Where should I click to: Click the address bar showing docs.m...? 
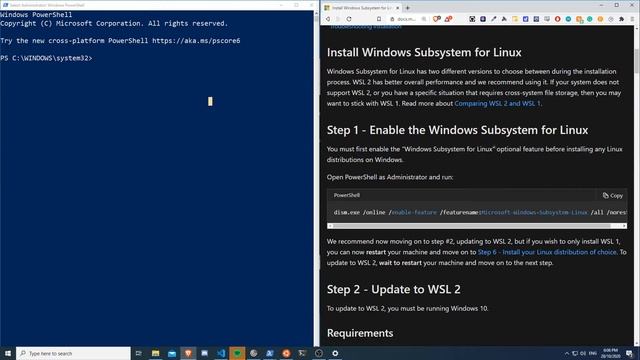pyautogui.click(x=406, y=19)
